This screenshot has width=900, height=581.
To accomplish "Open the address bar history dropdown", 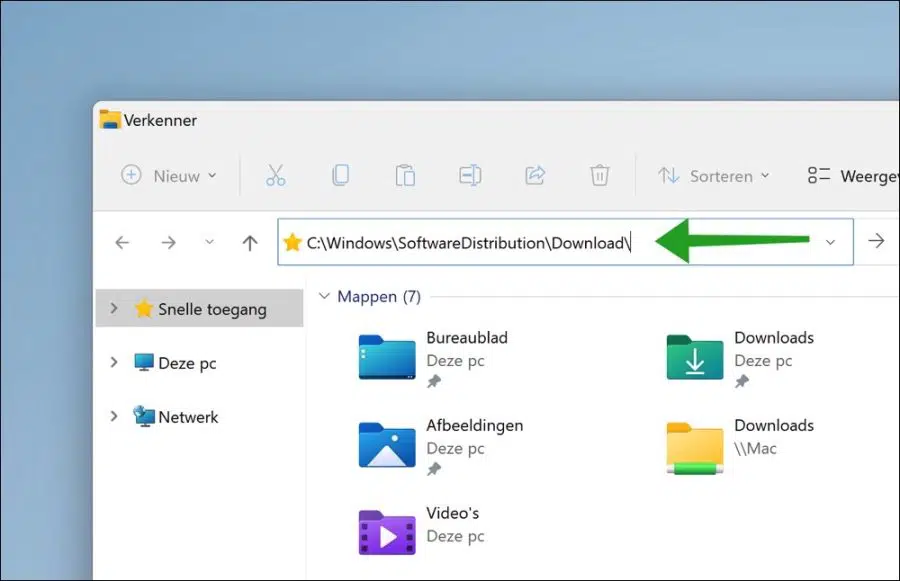I will (830, 242).
